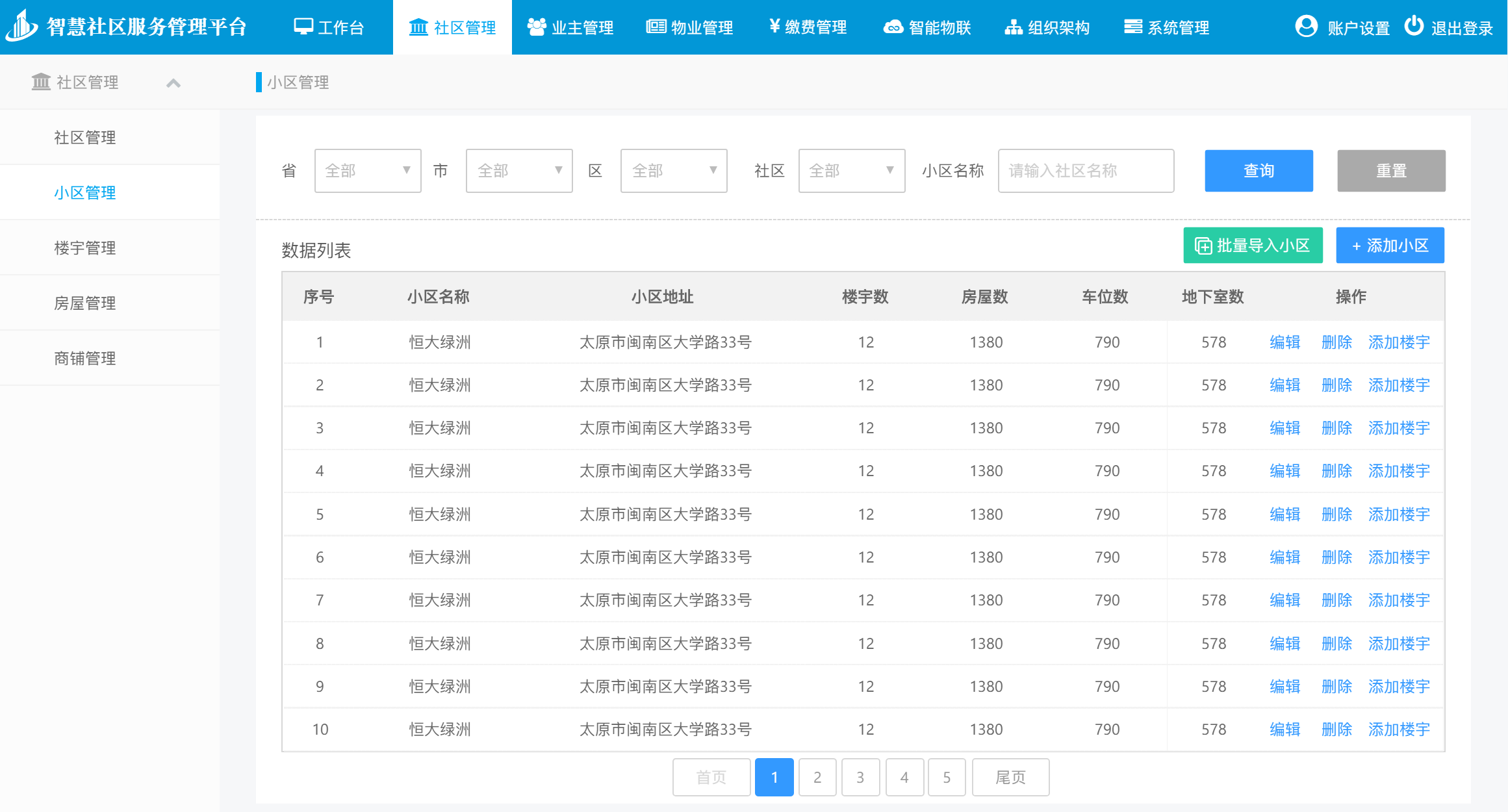Click 删除 in row 8

(x=1336, y=644)
